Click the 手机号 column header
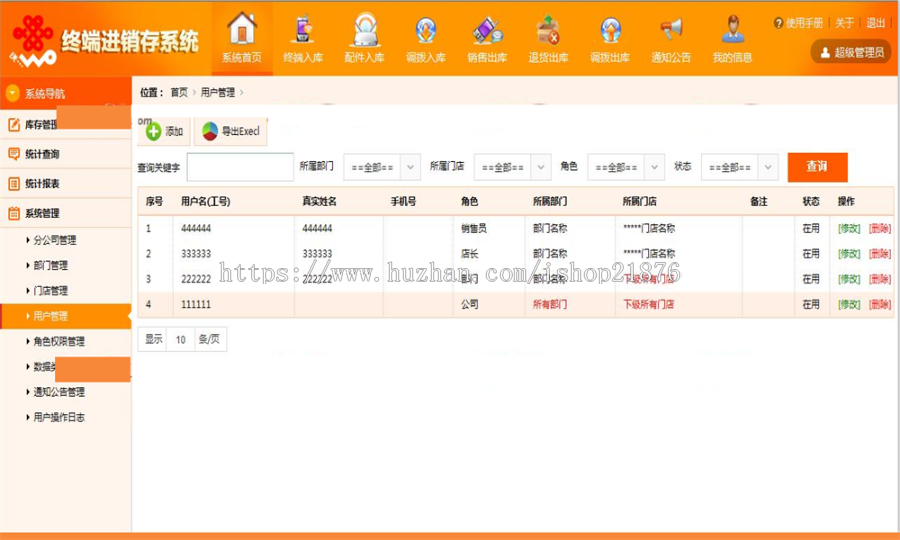Screen dimensions: 900x540 click(x=404, y=201)
